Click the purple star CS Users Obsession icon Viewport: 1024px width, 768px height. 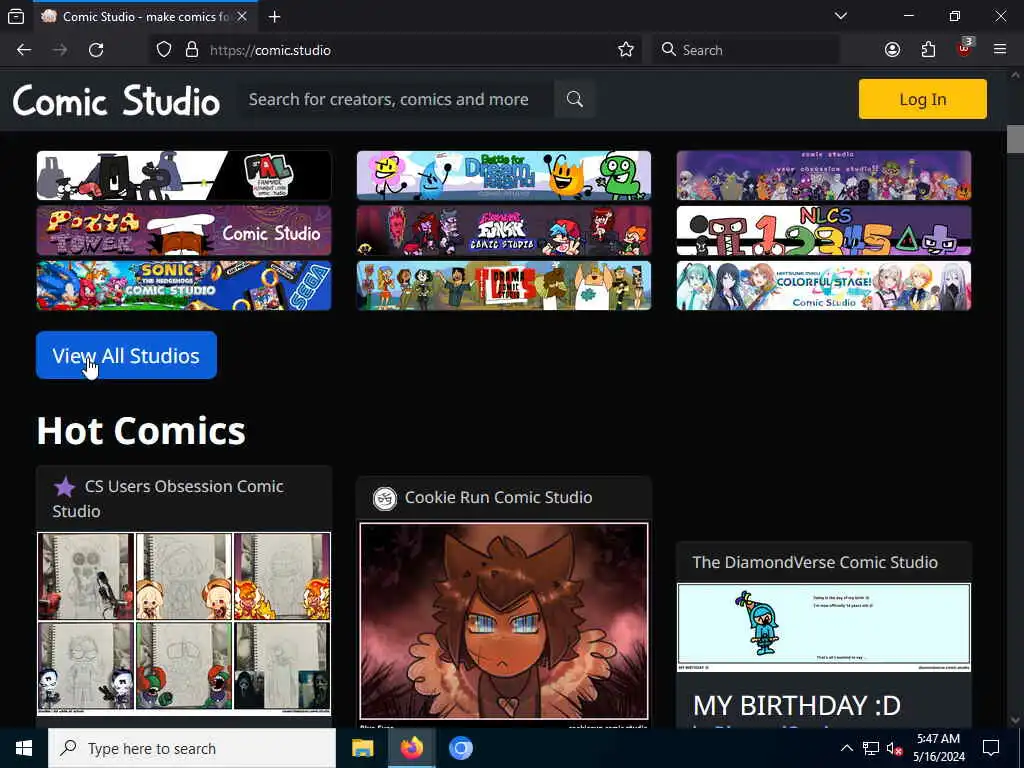pyautogui.click(x=64, y=487)
